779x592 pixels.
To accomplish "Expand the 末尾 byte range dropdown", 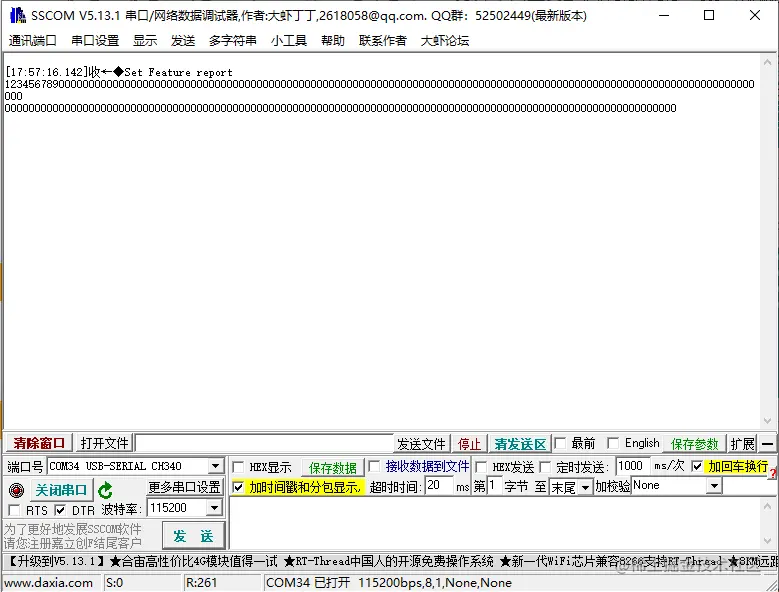I will point(586,487).
